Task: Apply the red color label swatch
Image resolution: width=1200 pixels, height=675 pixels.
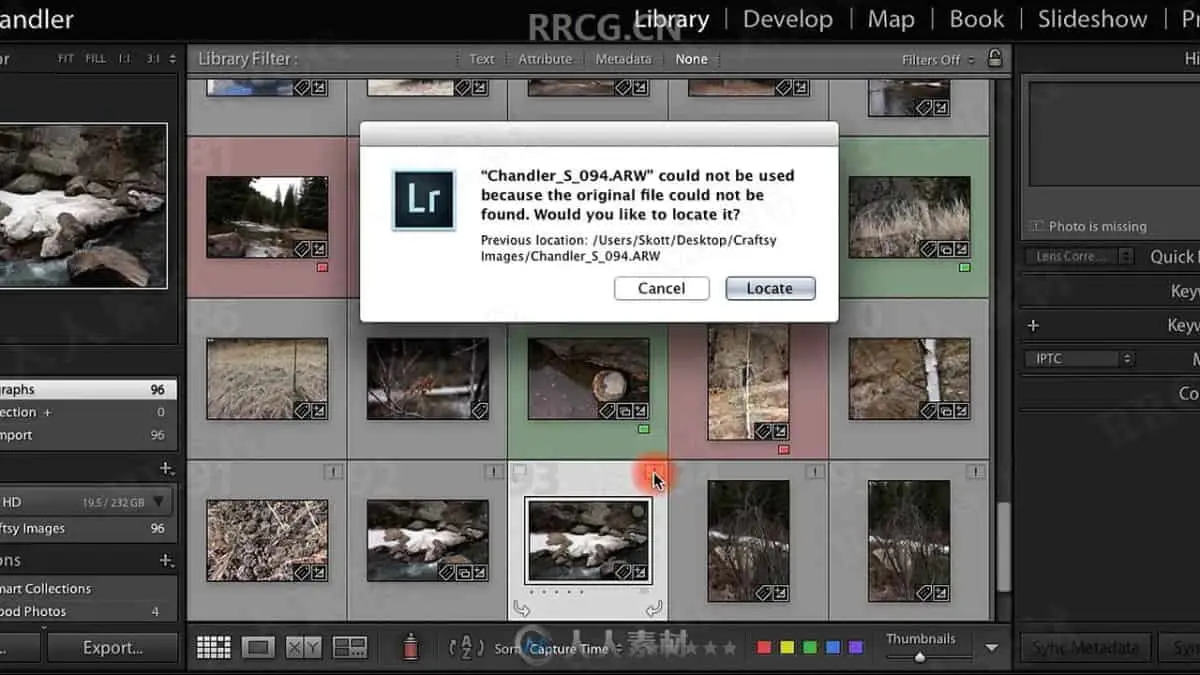Action: 764,648
